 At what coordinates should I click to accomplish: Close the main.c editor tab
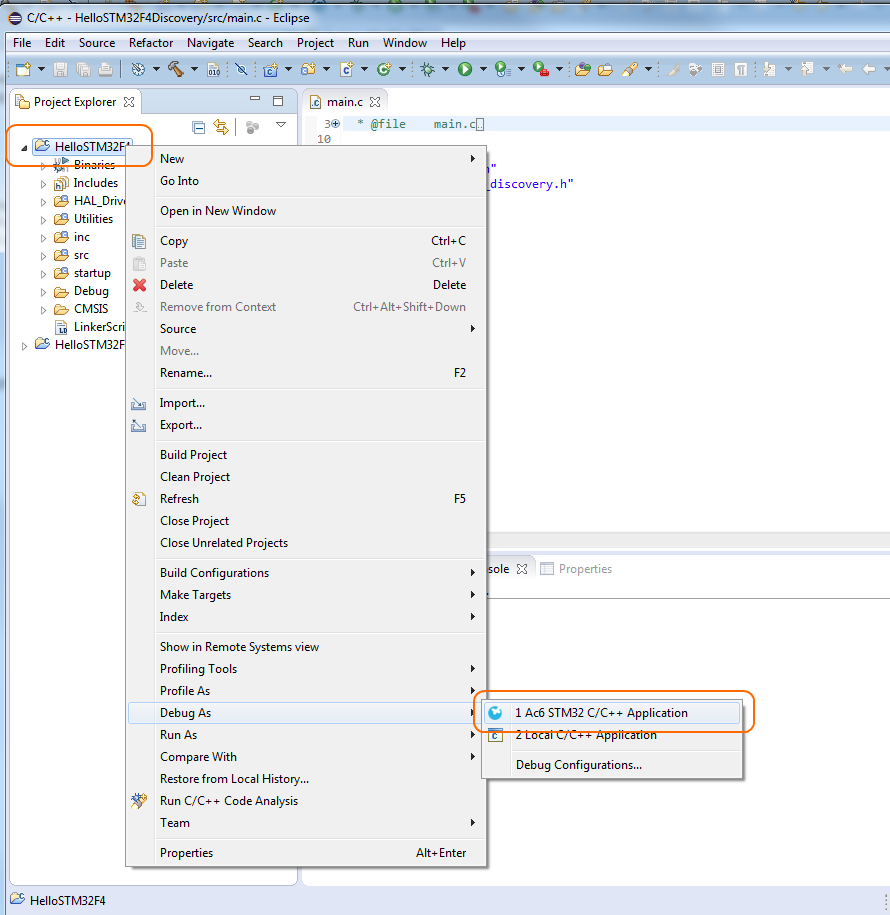click(x=376, y=102)
